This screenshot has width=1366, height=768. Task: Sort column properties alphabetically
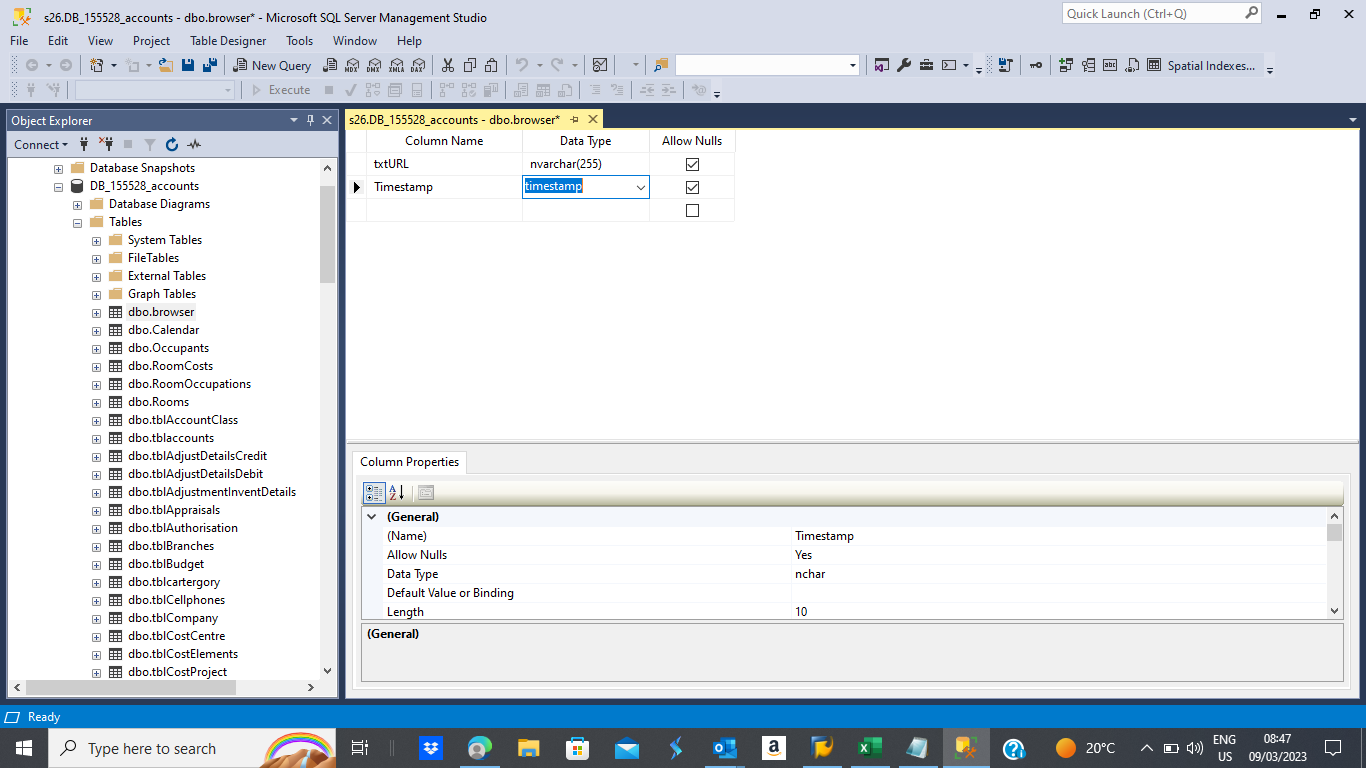pyautogui.click(x=397, y=492)
